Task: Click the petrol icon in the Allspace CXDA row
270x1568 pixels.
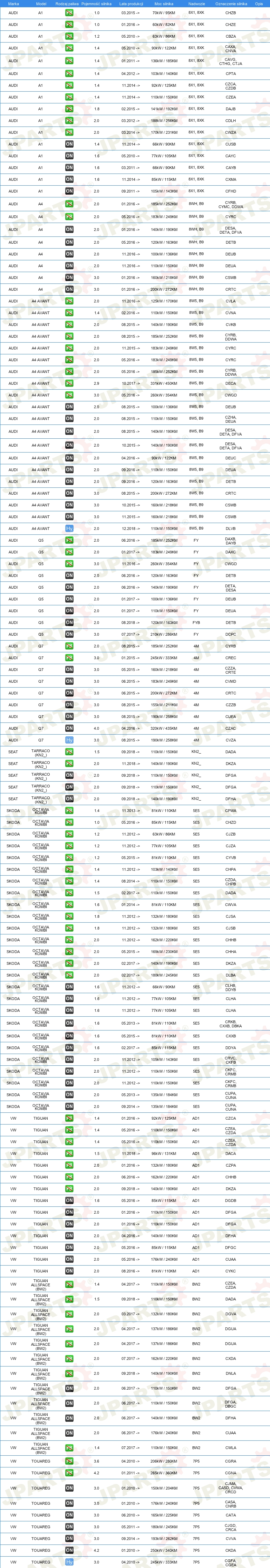Action: click(69, 1359)
